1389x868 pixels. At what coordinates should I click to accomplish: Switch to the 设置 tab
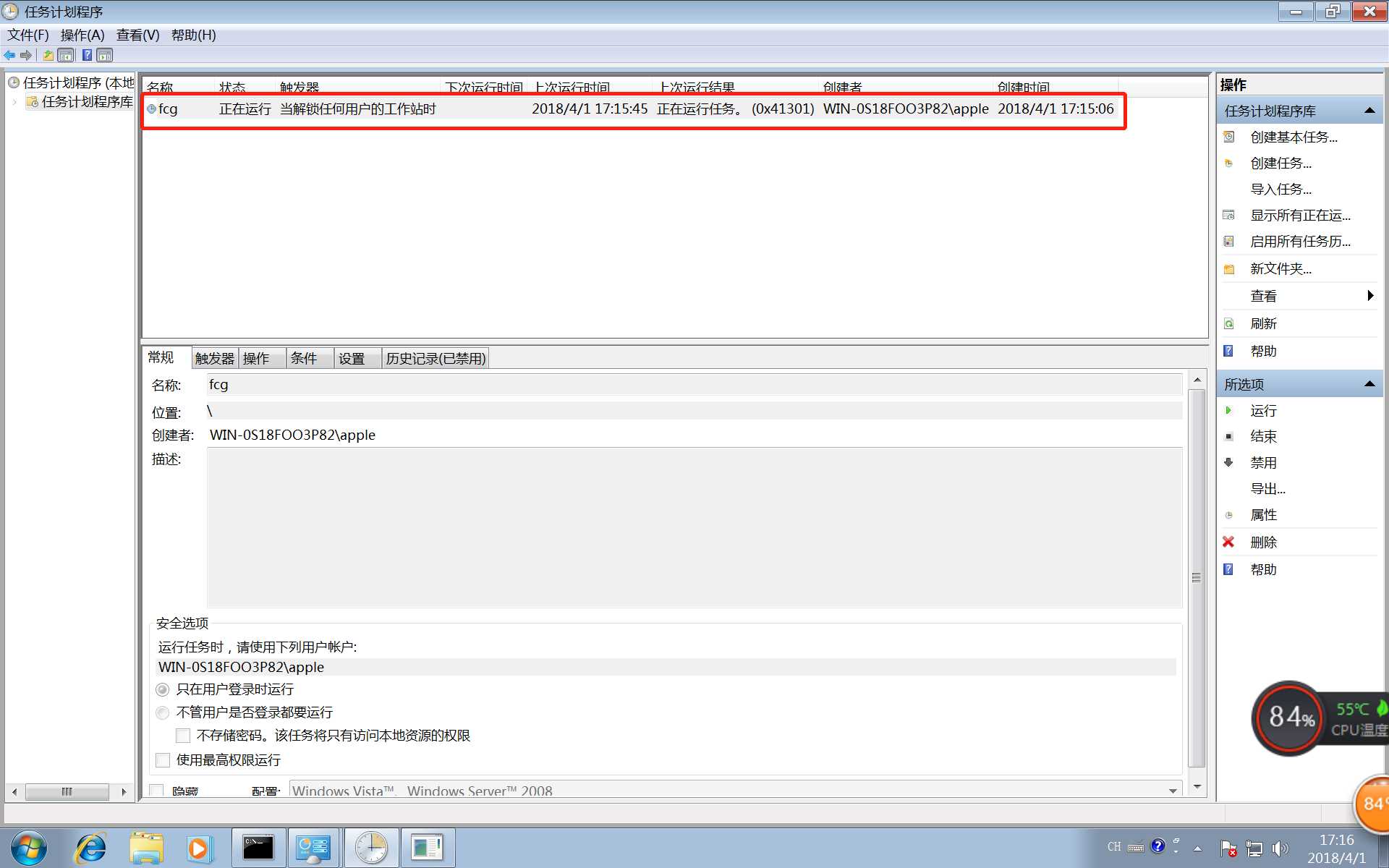point(357,358)
